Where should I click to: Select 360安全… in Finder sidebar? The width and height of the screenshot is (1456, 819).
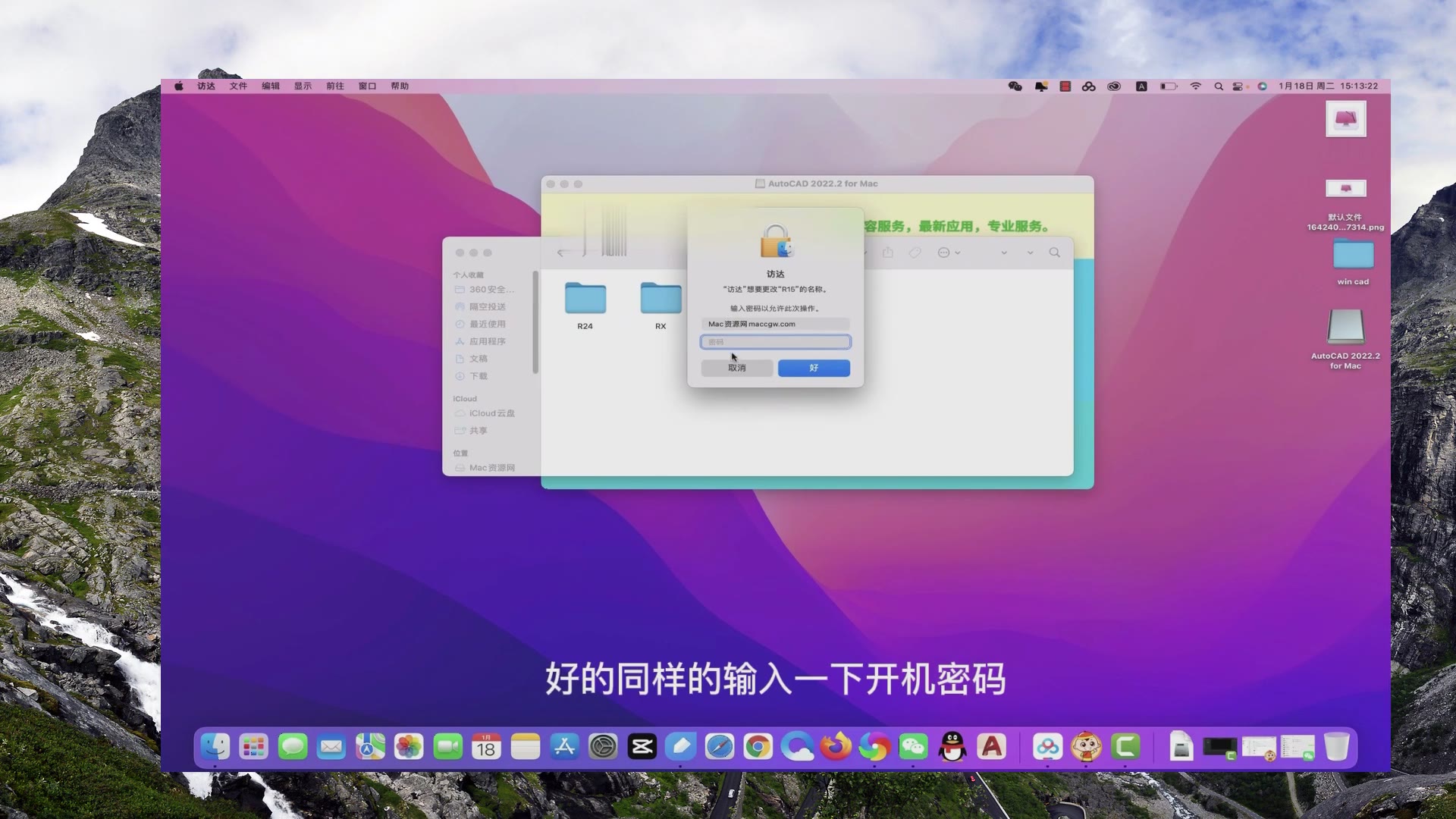click(485, 290)
